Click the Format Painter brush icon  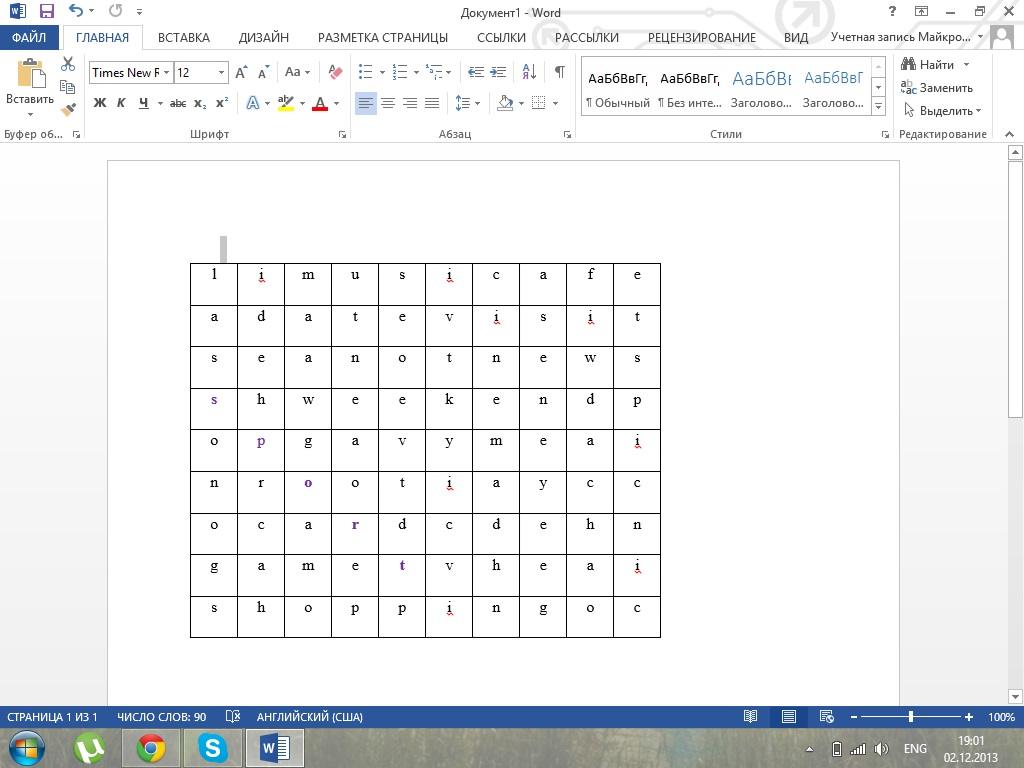[x=68, y=110]
